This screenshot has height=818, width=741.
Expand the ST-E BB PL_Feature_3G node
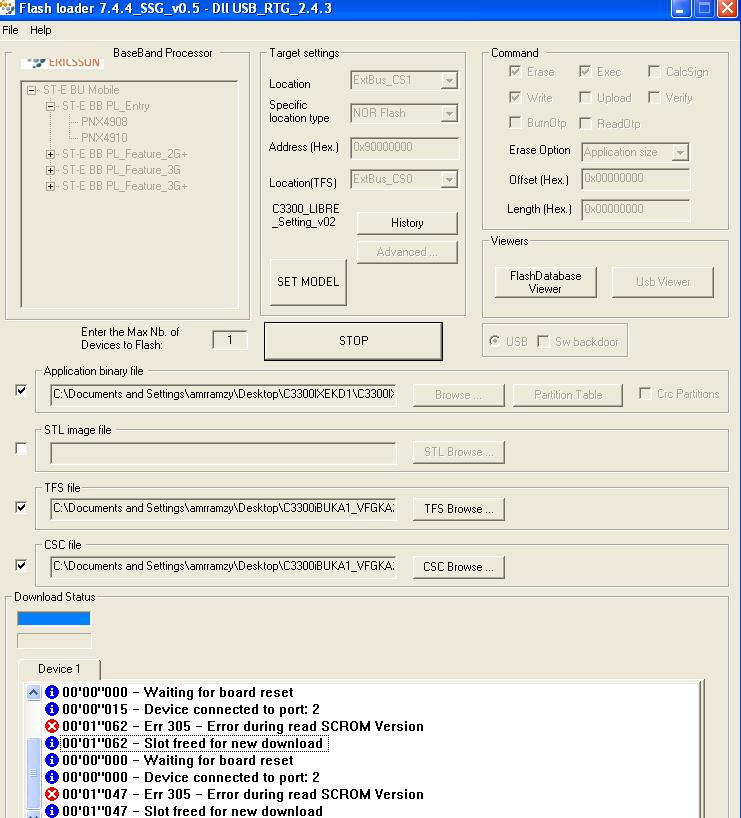click(x=51, y=170)
